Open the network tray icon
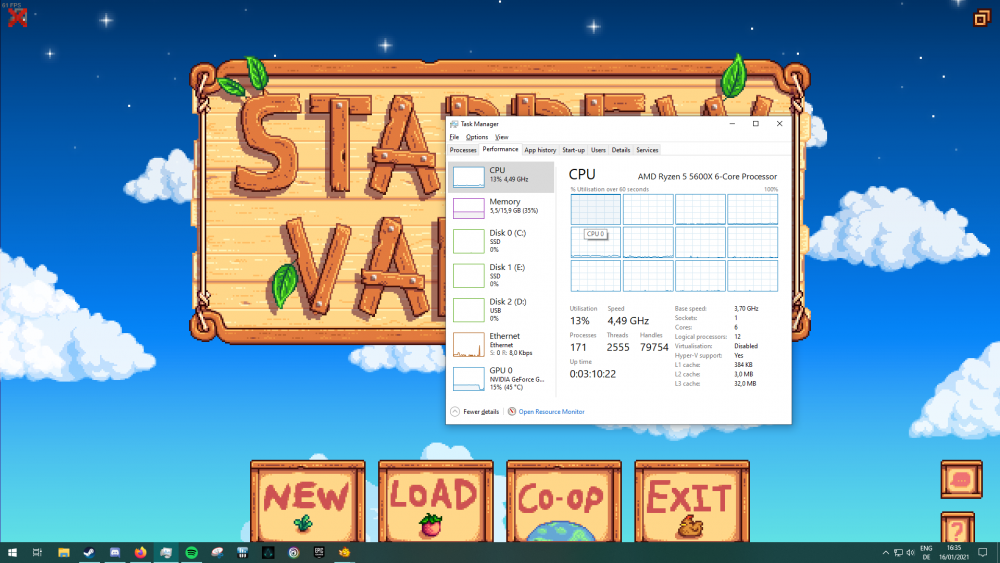Viewport: 1000px width, 563px height. coord(898,552)
